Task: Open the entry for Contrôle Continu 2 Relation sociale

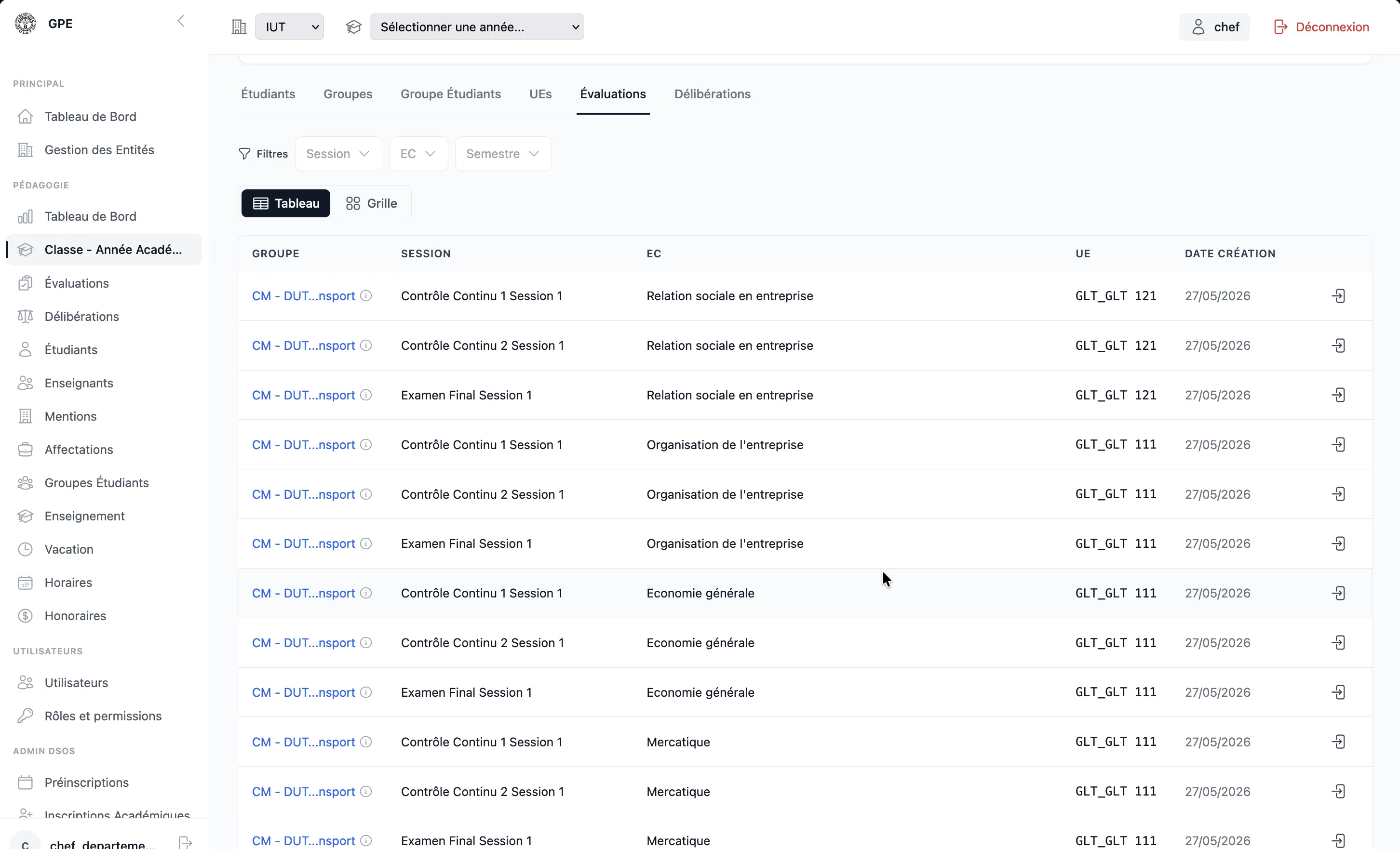Action: [1339, 345]
